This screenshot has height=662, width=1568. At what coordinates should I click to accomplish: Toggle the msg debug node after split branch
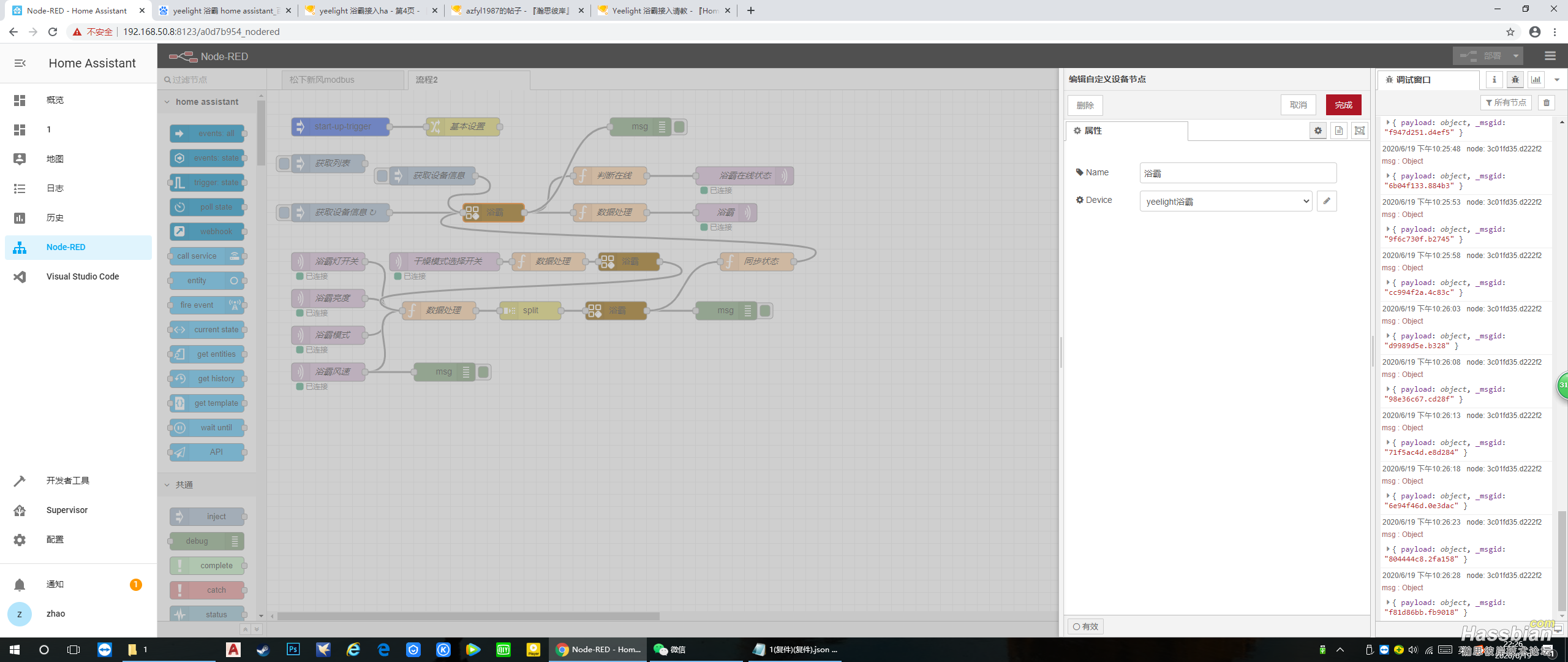(x=766, y=311)
